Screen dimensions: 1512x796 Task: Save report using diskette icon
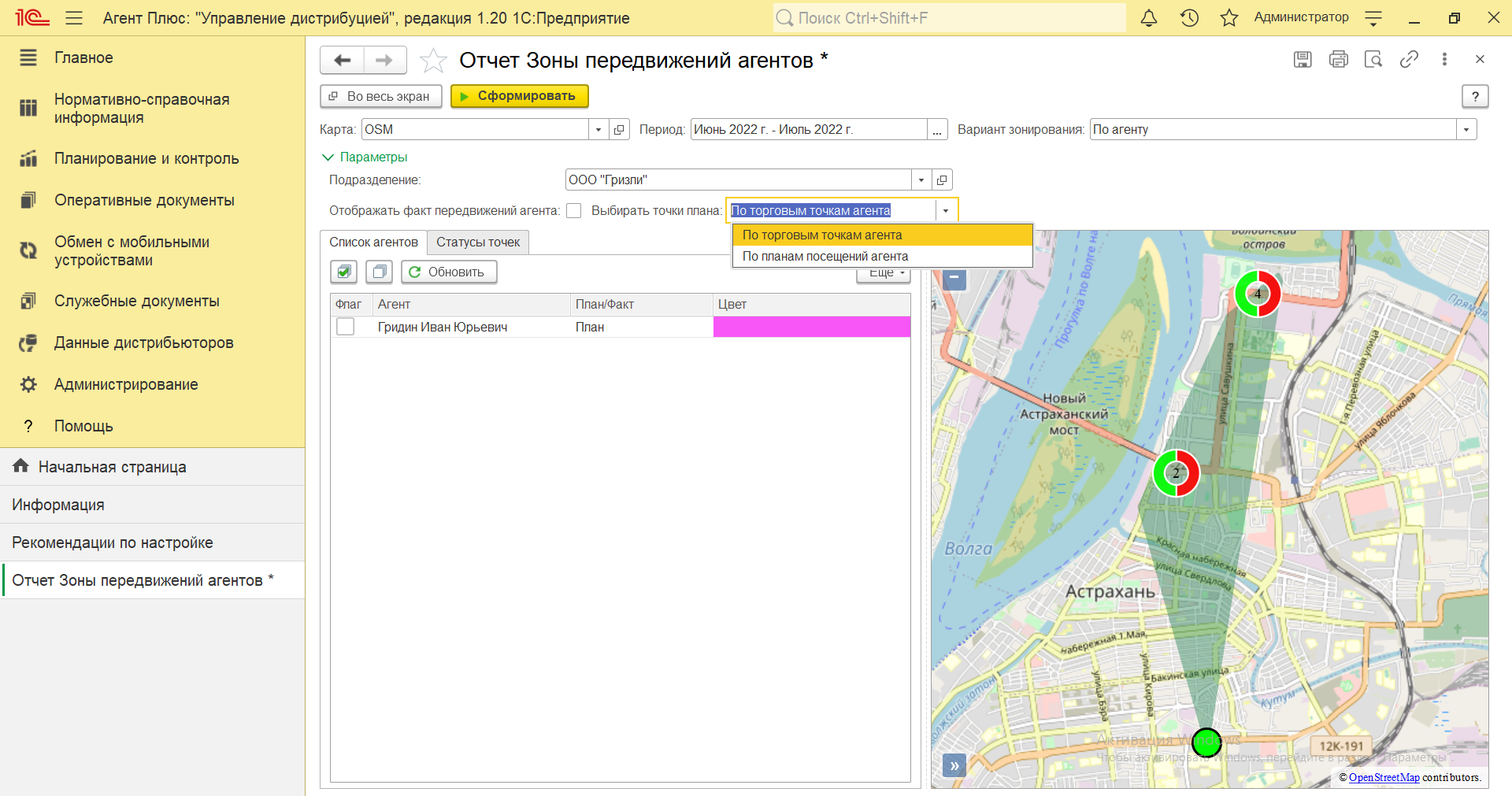[1303, 59]
